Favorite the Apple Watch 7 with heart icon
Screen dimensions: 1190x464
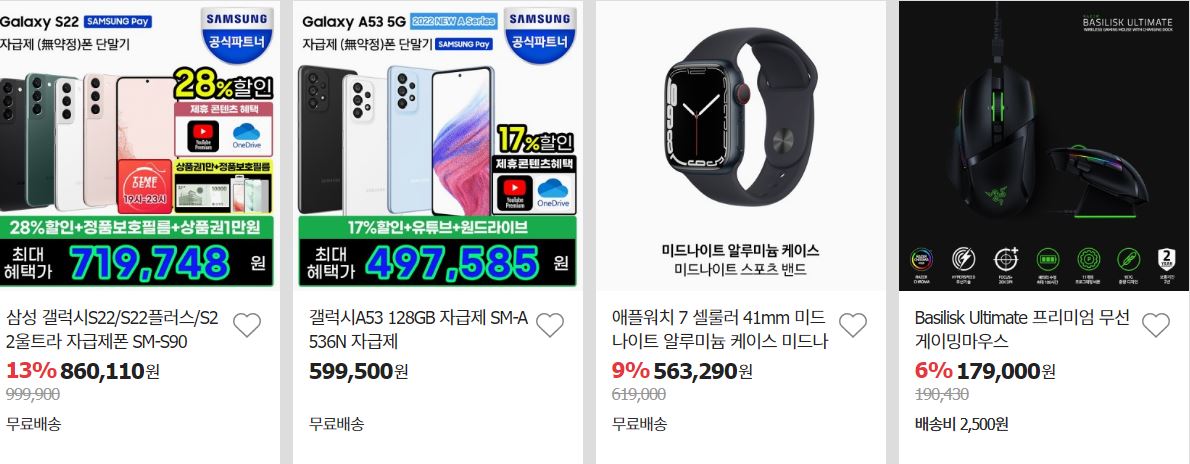pos(852,325)
